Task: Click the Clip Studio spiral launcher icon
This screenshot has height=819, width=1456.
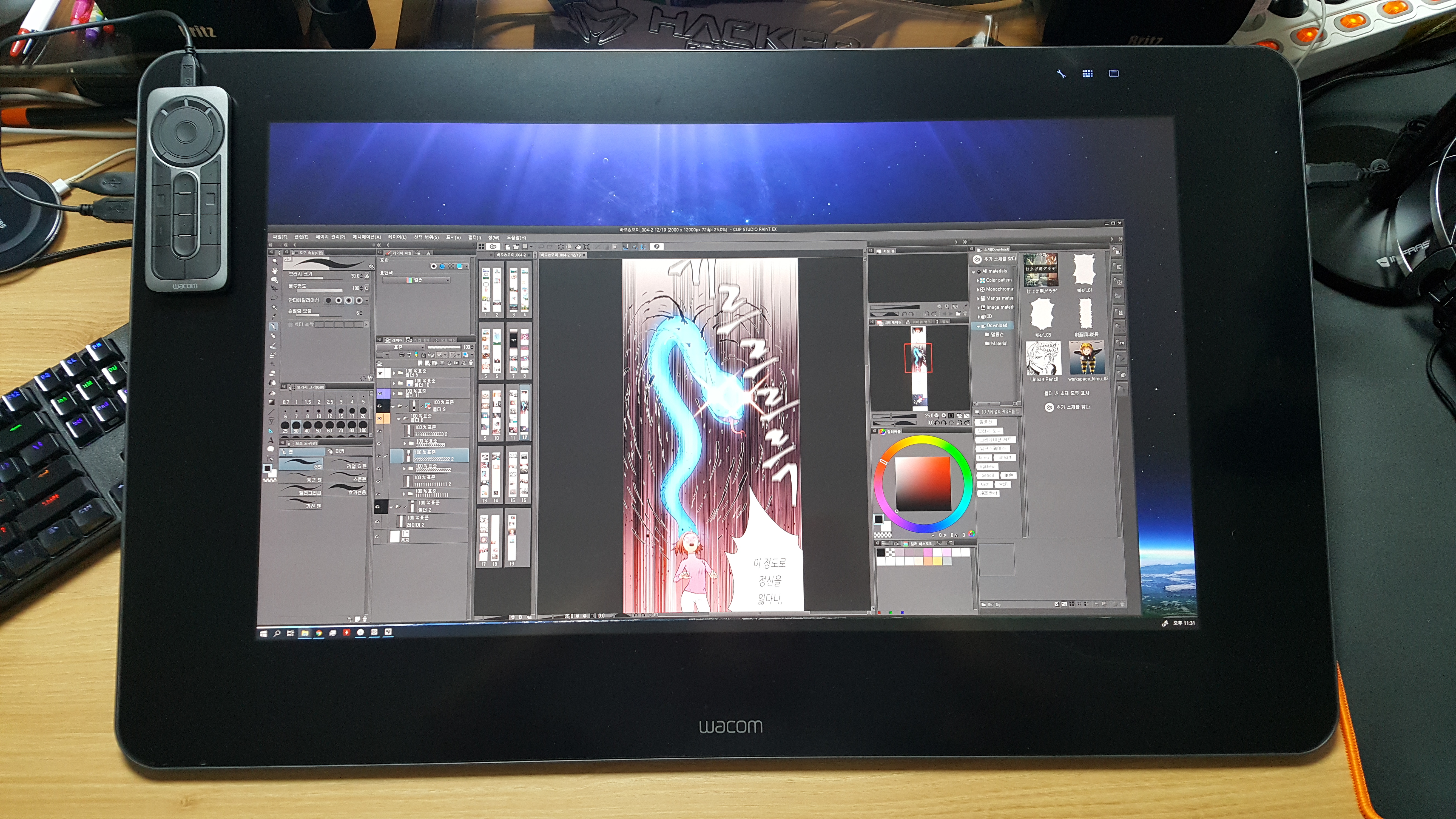Action: click(x=493, y=246)
